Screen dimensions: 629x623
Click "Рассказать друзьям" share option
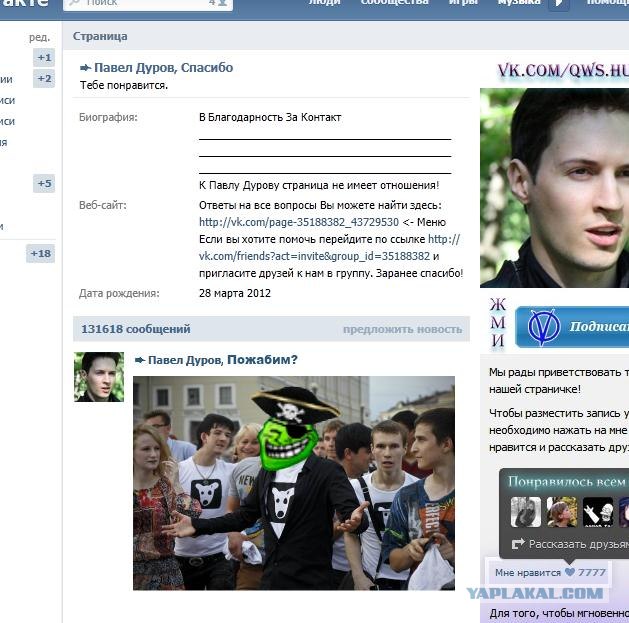[579, 544]
